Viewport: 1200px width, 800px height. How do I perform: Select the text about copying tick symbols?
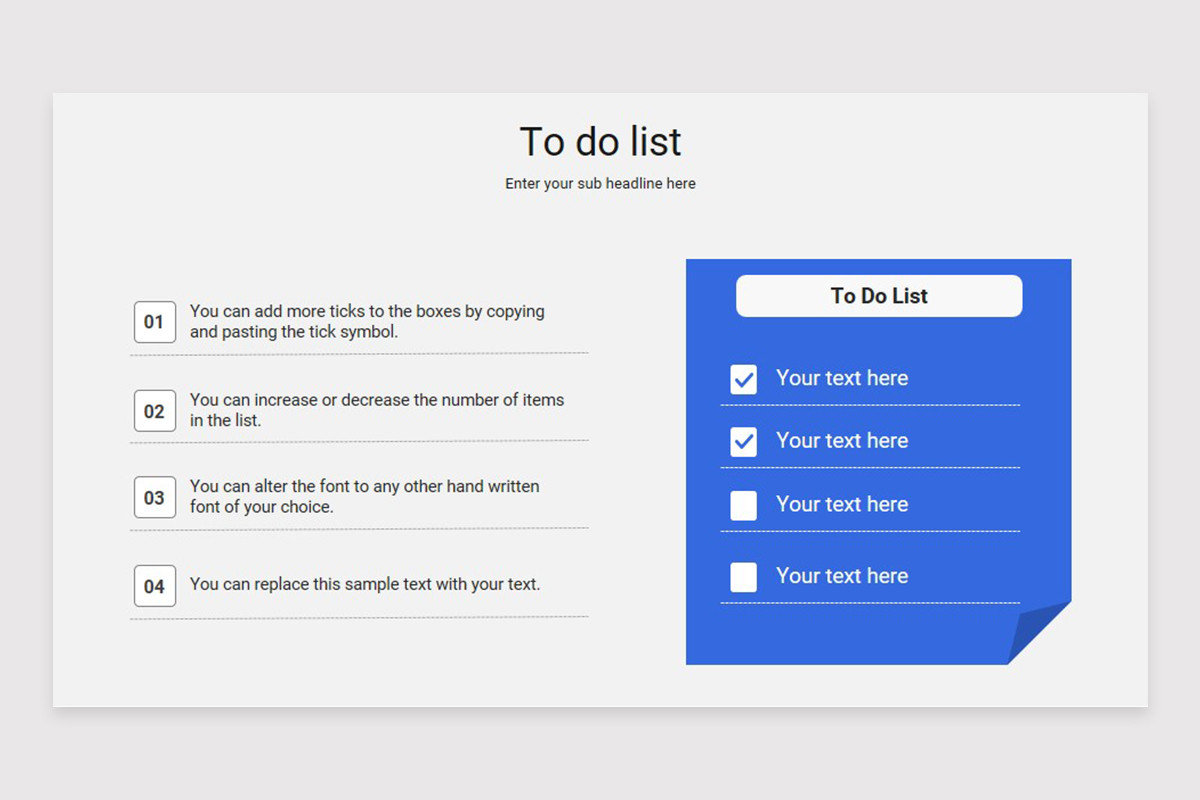[366, 321]
